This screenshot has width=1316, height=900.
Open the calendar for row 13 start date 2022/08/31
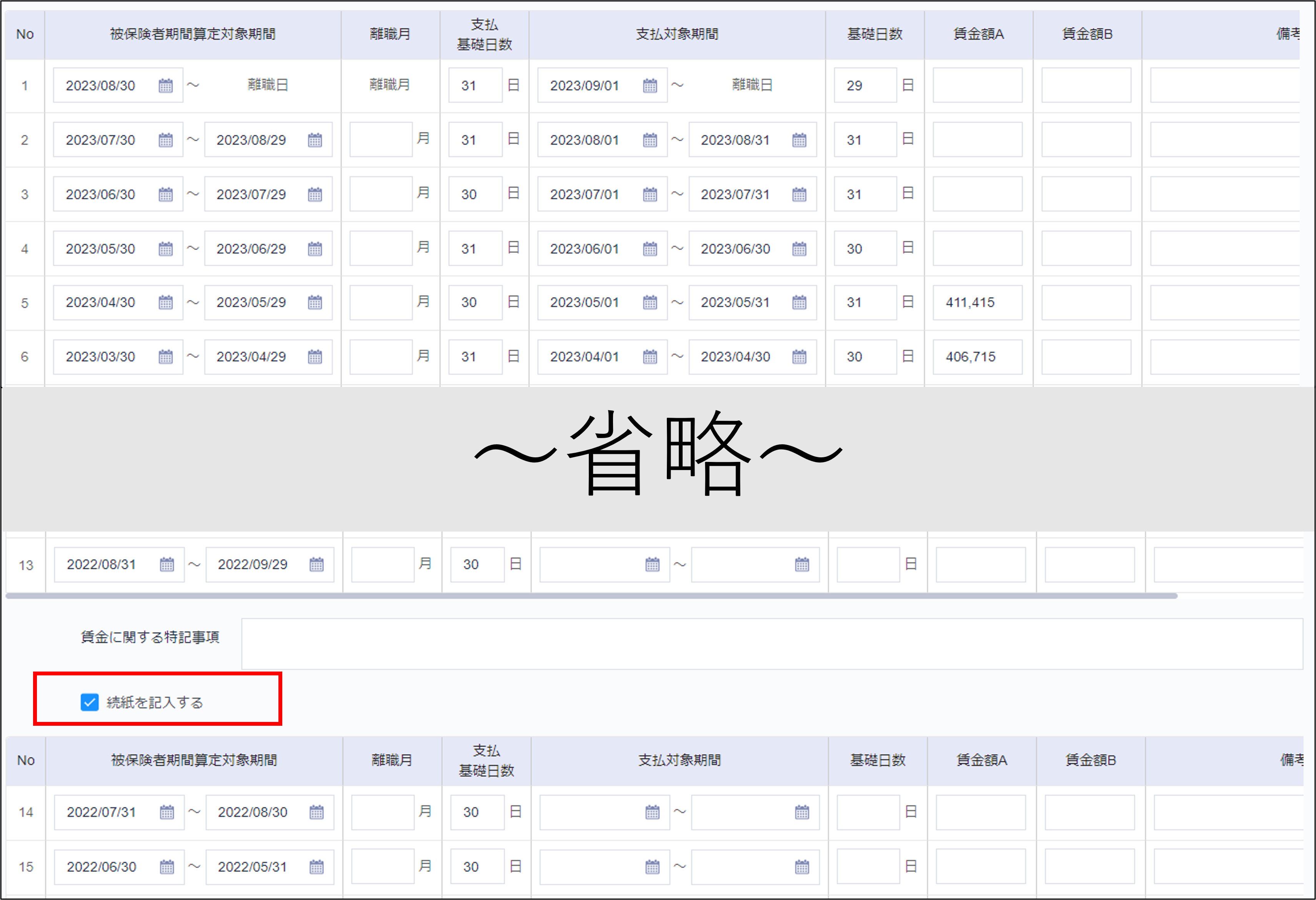[x=167, y=564]
